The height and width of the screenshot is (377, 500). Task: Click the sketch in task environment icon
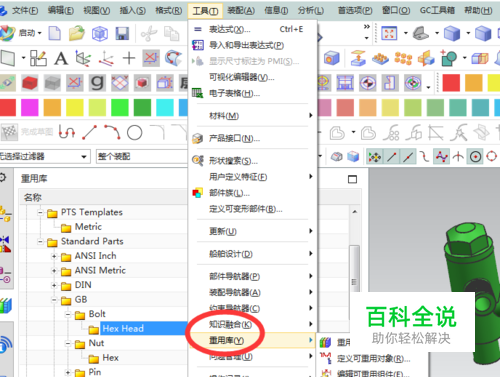tap(38, 58)
